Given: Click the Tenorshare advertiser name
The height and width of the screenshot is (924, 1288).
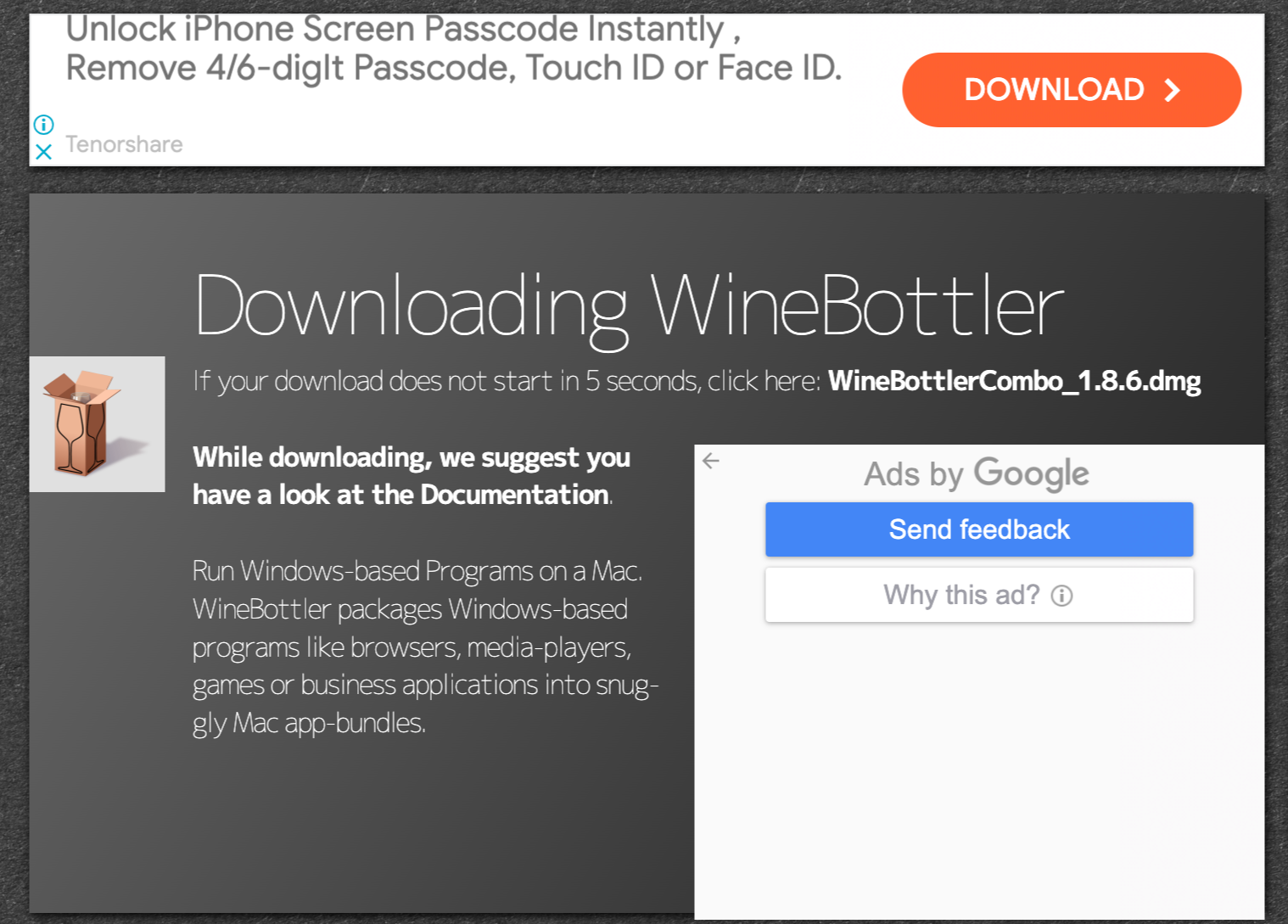Looking at the screenshot, I should point(125,144).
